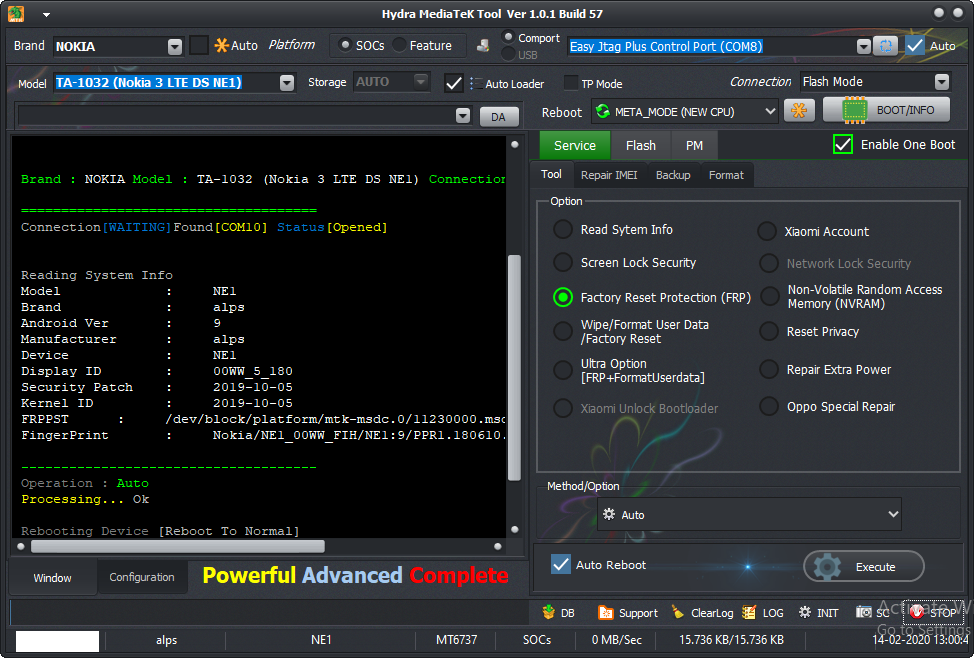This screenshot has height=658, width=974.
Task: Select Wipe/Format User Data option
Action: [x=563, y=331]
